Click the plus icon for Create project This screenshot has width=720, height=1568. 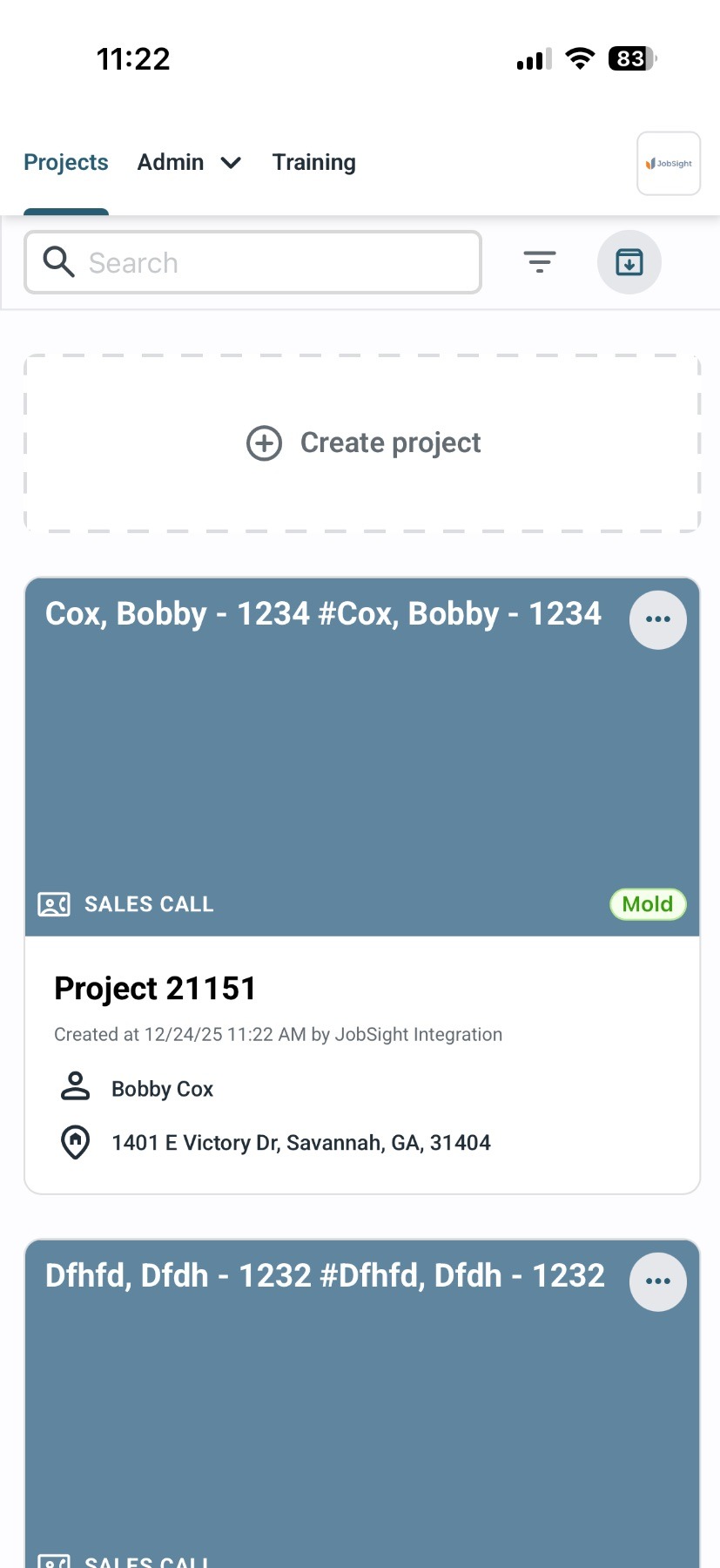click(x=264, y=443)
